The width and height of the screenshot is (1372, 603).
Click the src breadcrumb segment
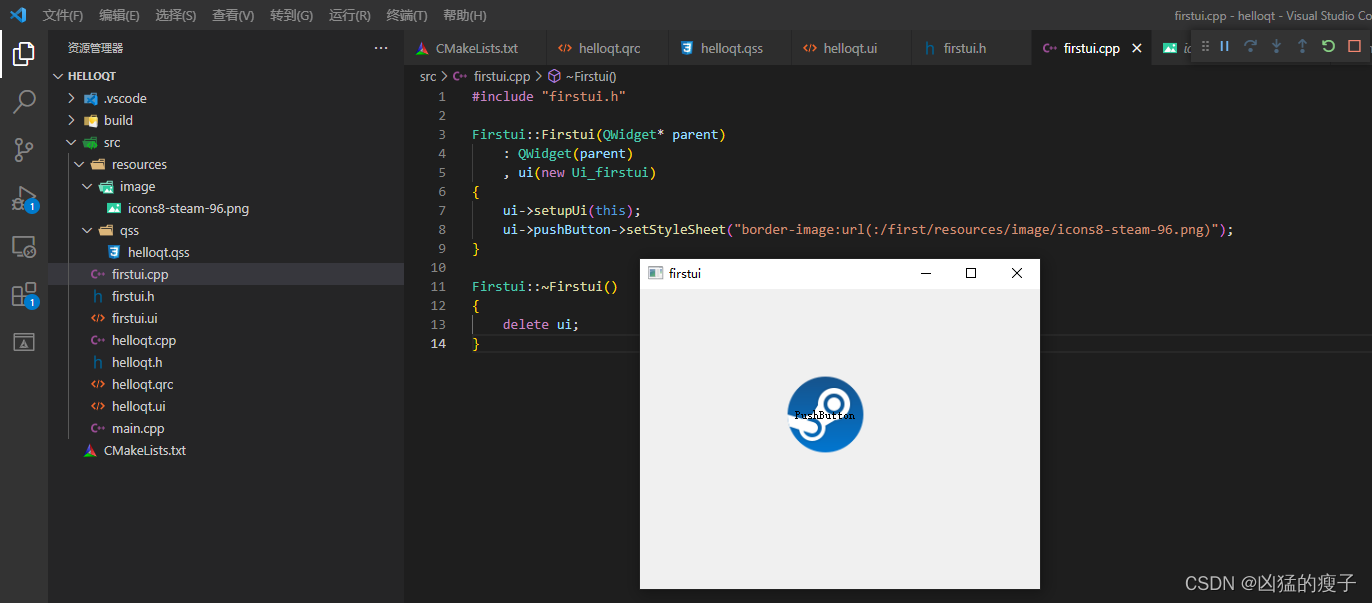[428, 76]
